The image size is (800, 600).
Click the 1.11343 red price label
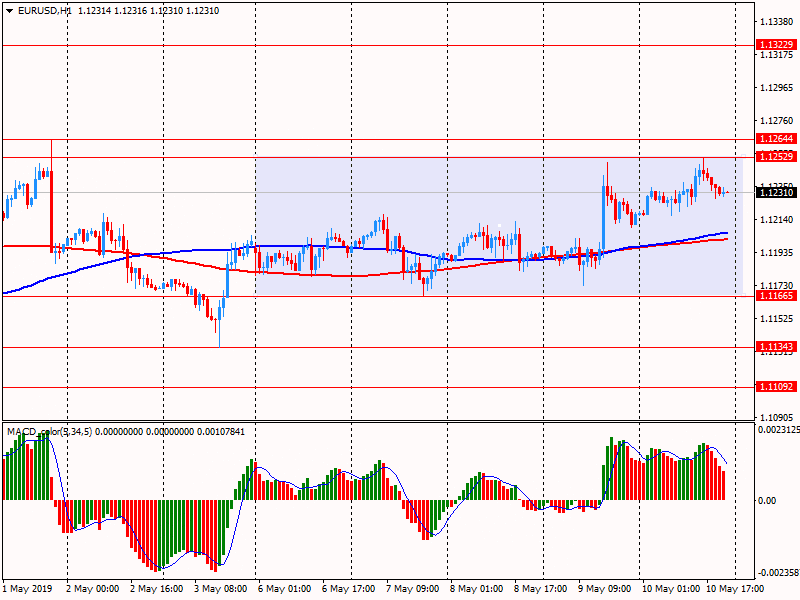point(776,347)
